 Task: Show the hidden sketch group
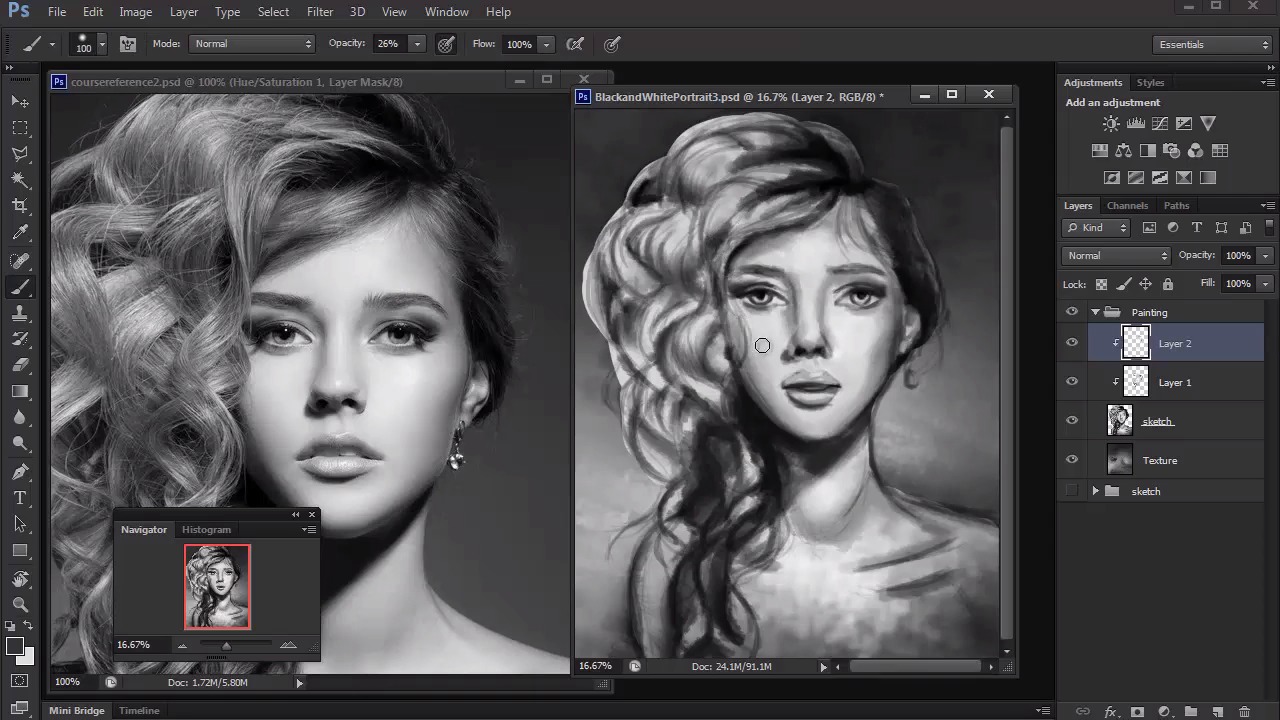tap(1072, 491)
